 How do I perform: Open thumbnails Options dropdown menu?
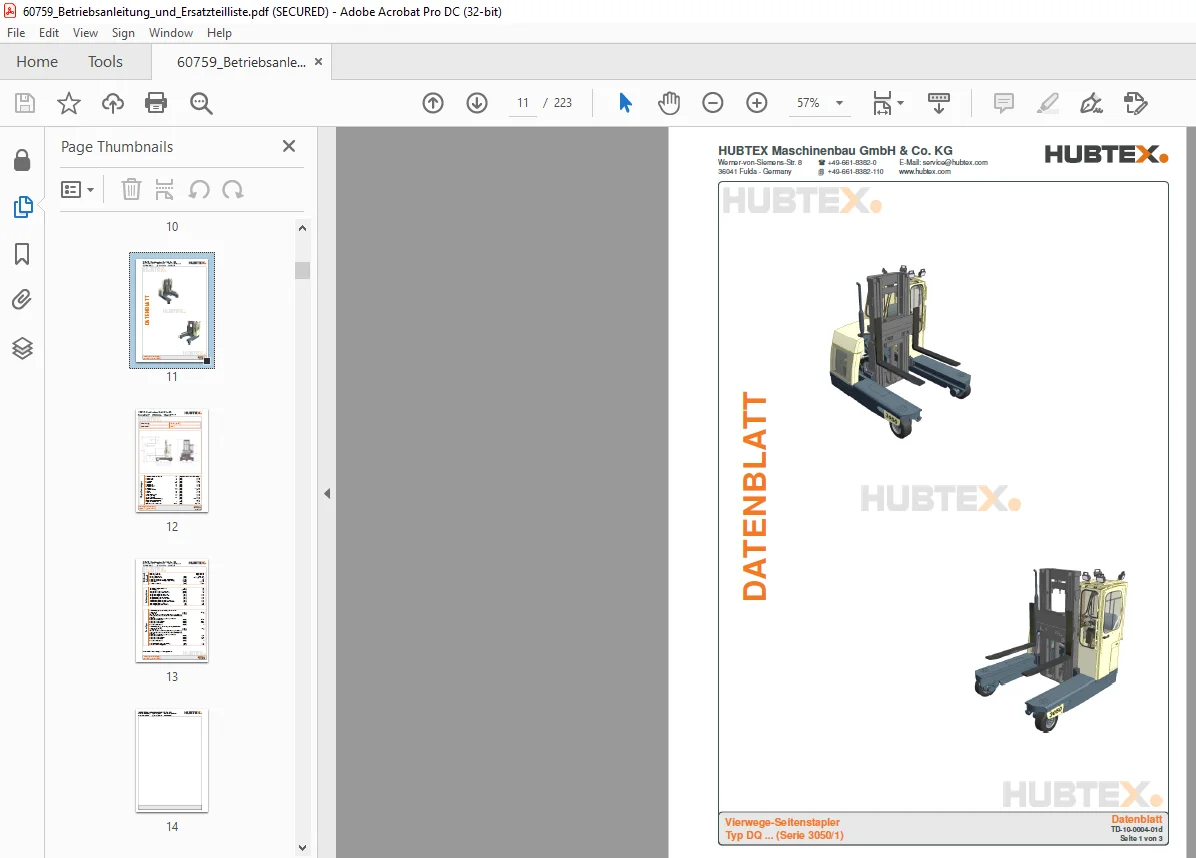(77, 189)
